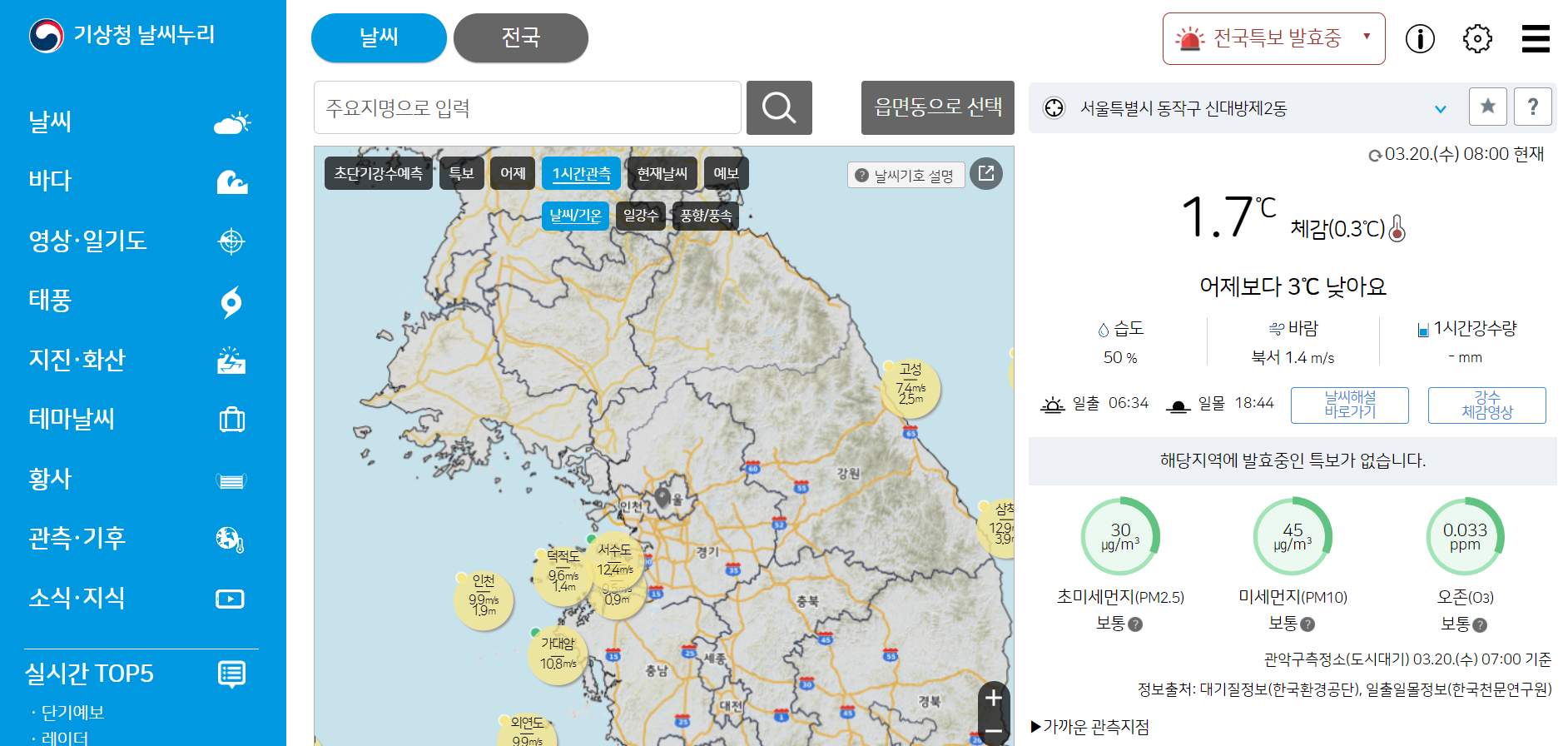This screenshot has width=1568, height=746.
Task: Expand the 전국특보 발효중 dropdown
Action: point(1273,38)
